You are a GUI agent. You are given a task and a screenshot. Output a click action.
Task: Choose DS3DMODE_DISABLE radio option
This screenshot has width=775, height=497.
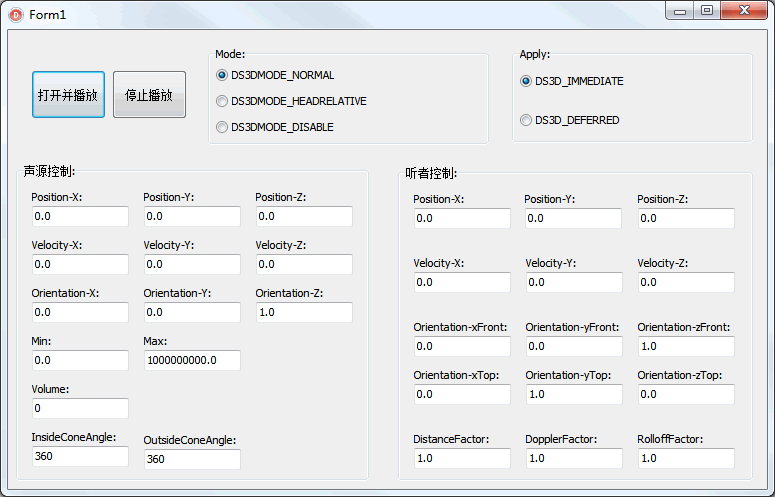[x=275, y=127]
